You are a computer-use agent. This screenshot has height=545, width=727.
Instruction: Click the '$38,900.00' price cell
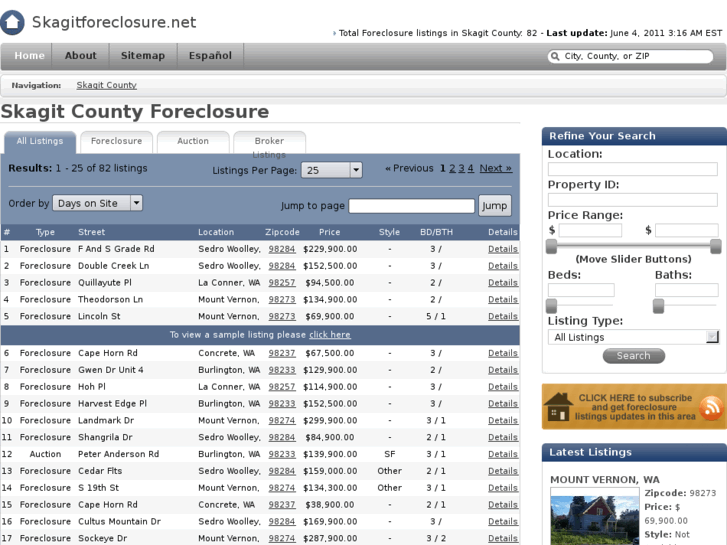[330, 505]
